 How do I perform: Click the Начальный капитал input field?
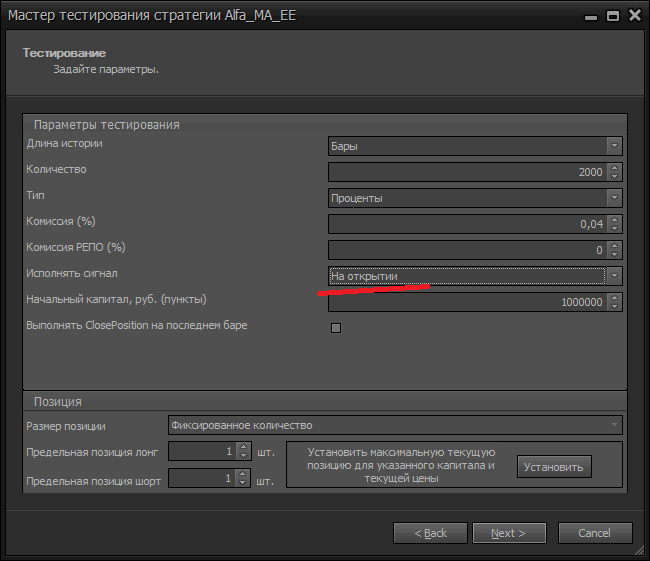[466, 302]
